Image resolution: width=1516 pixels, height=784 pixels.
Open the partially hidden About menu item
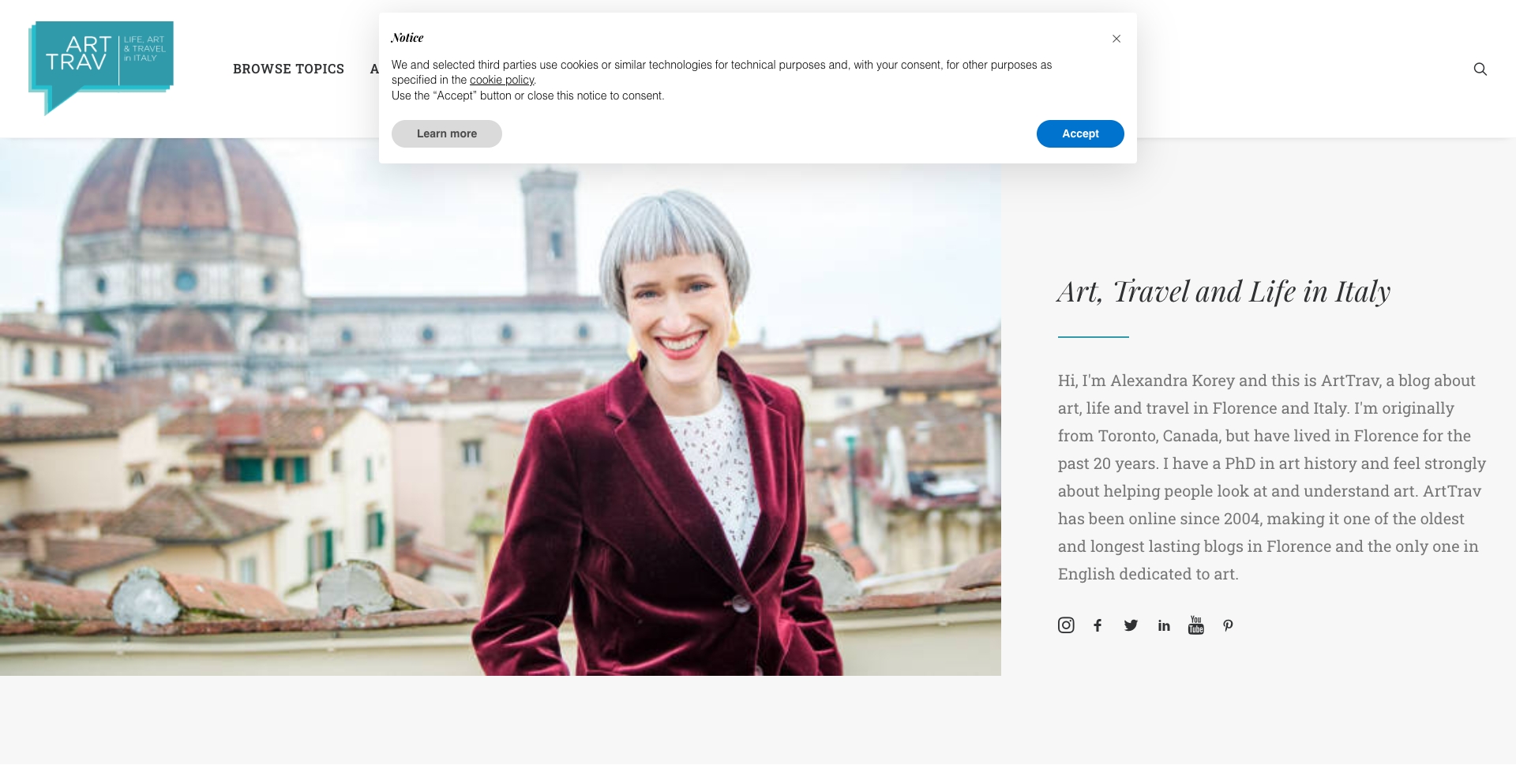[373, 69]
